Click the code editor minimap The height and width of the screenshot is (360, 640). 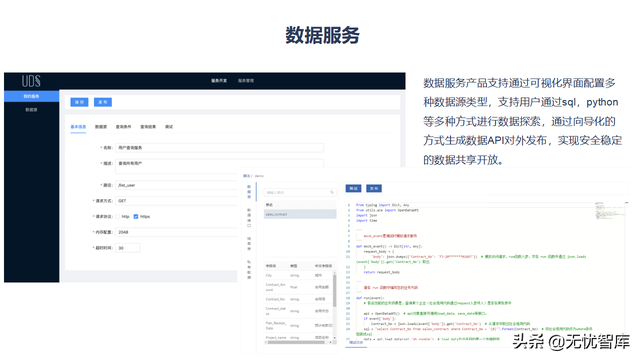coord(609,210)
